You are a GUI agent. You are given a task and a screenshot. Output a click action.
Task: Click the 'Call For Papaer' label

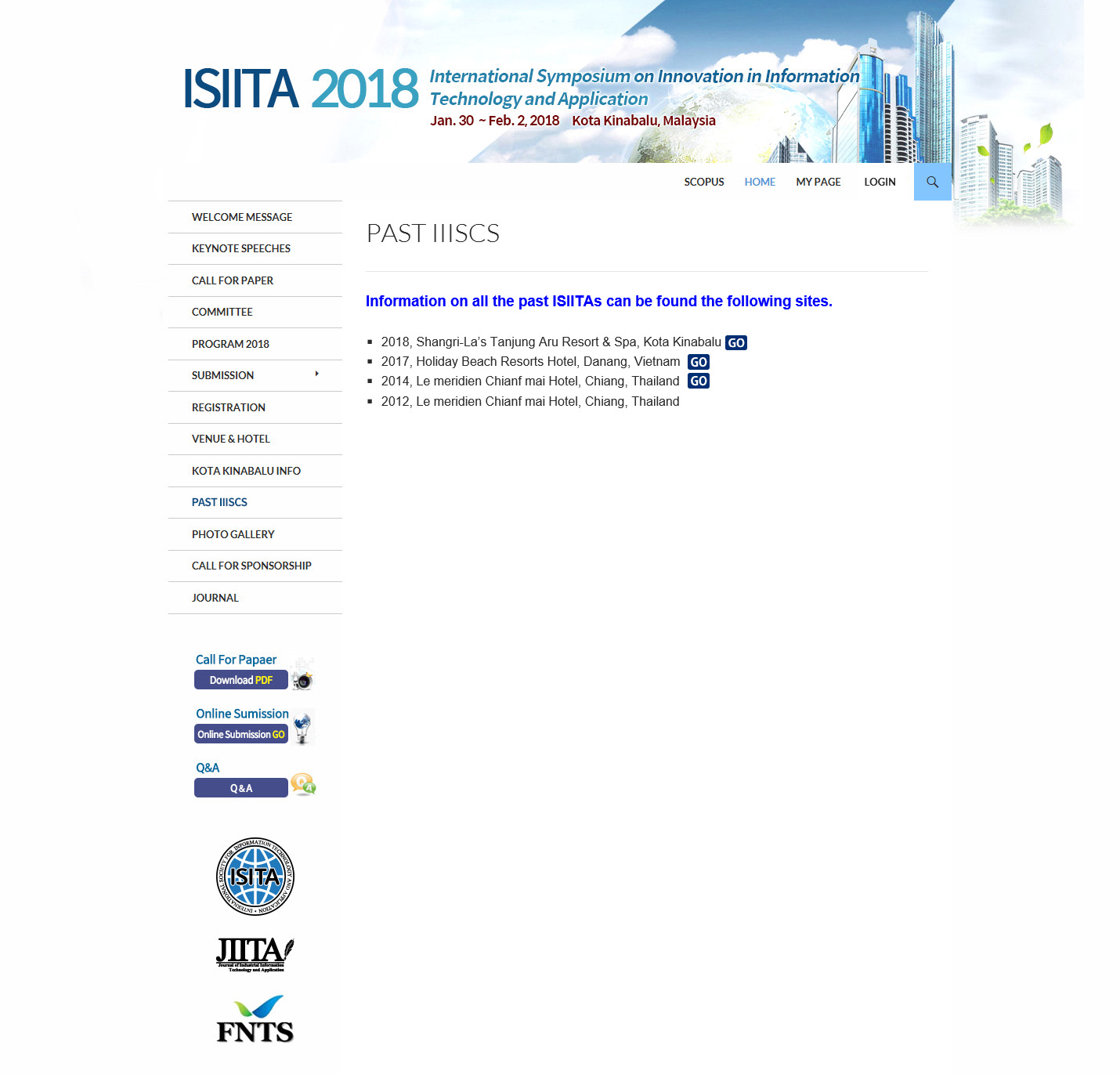[x=236, y=660]
